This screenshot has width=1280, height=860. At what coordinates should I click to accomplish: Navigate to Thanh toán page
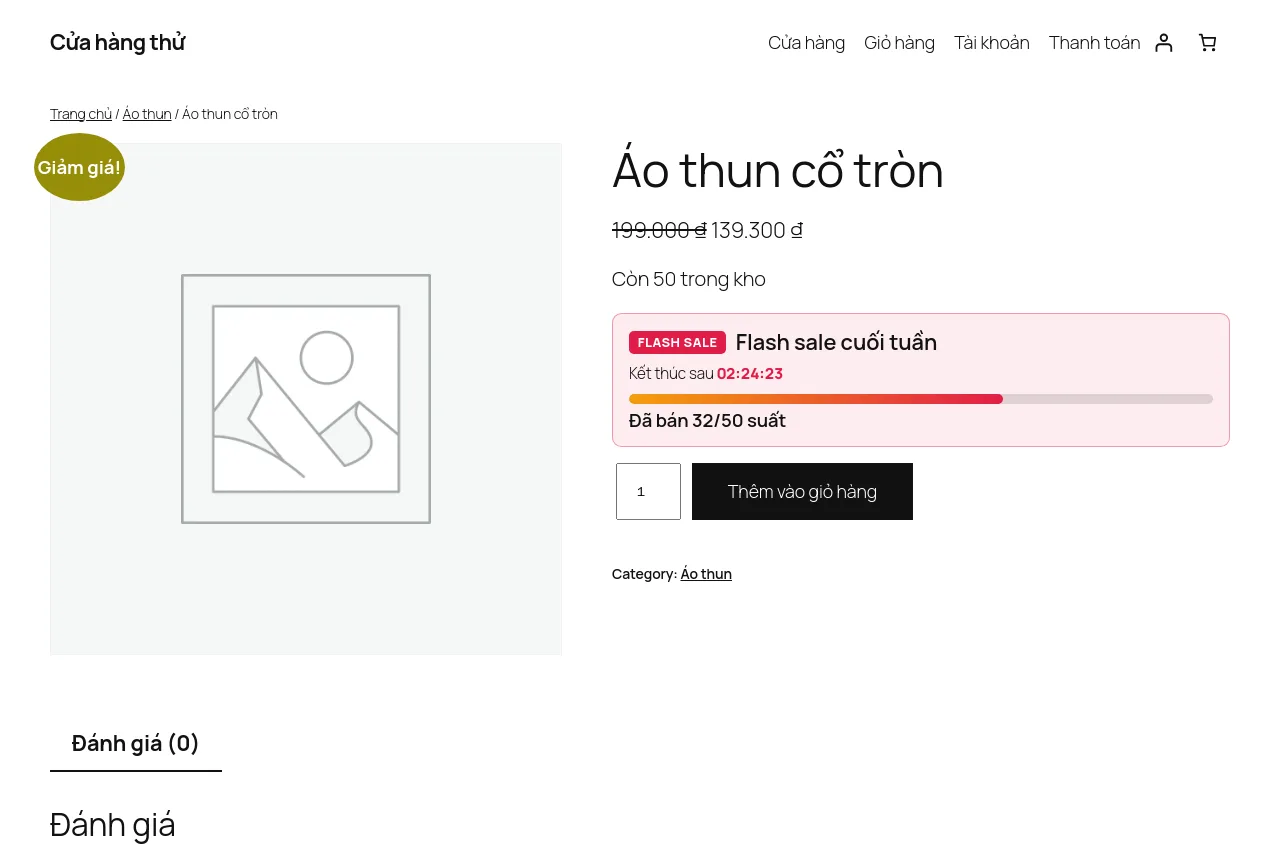coord(1094,43)
